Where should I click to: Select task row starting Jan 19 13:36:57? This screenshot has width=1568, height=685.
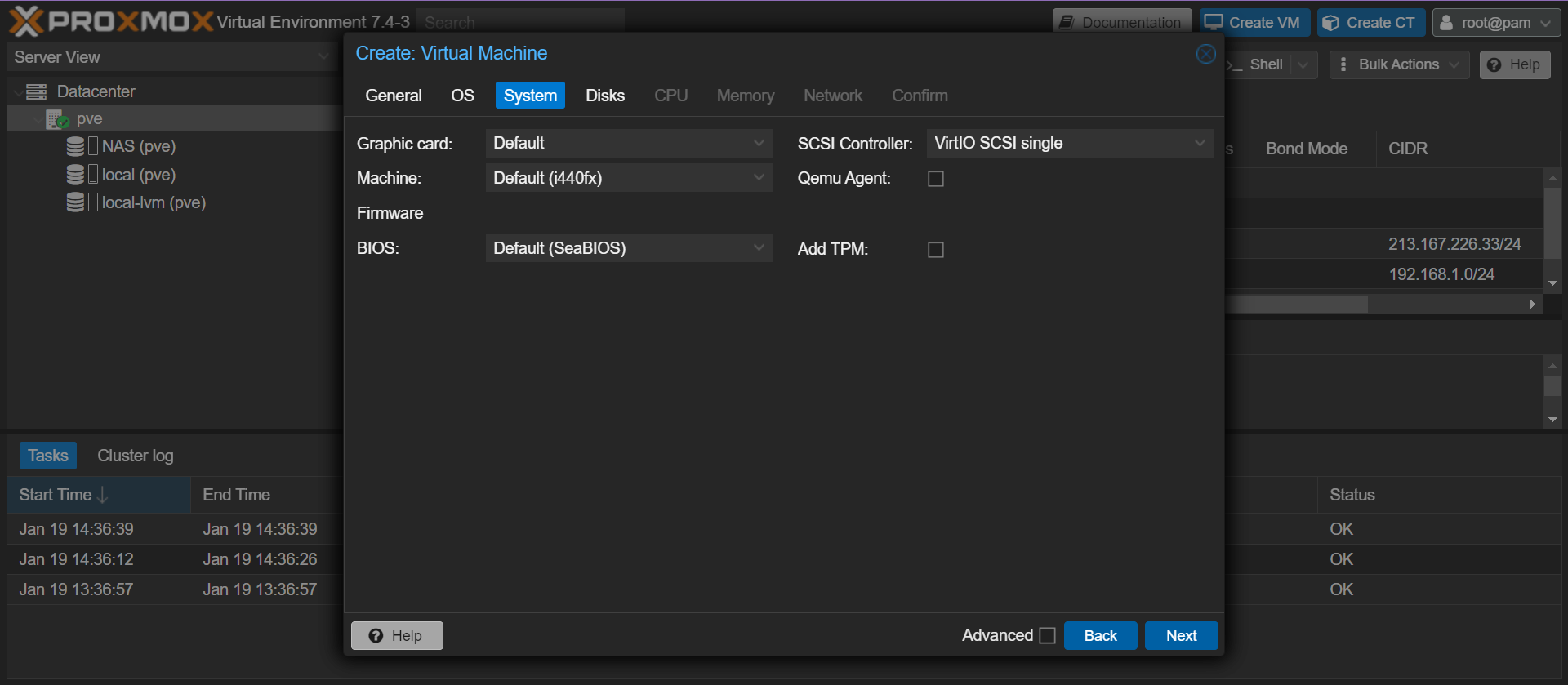point(175,589)
